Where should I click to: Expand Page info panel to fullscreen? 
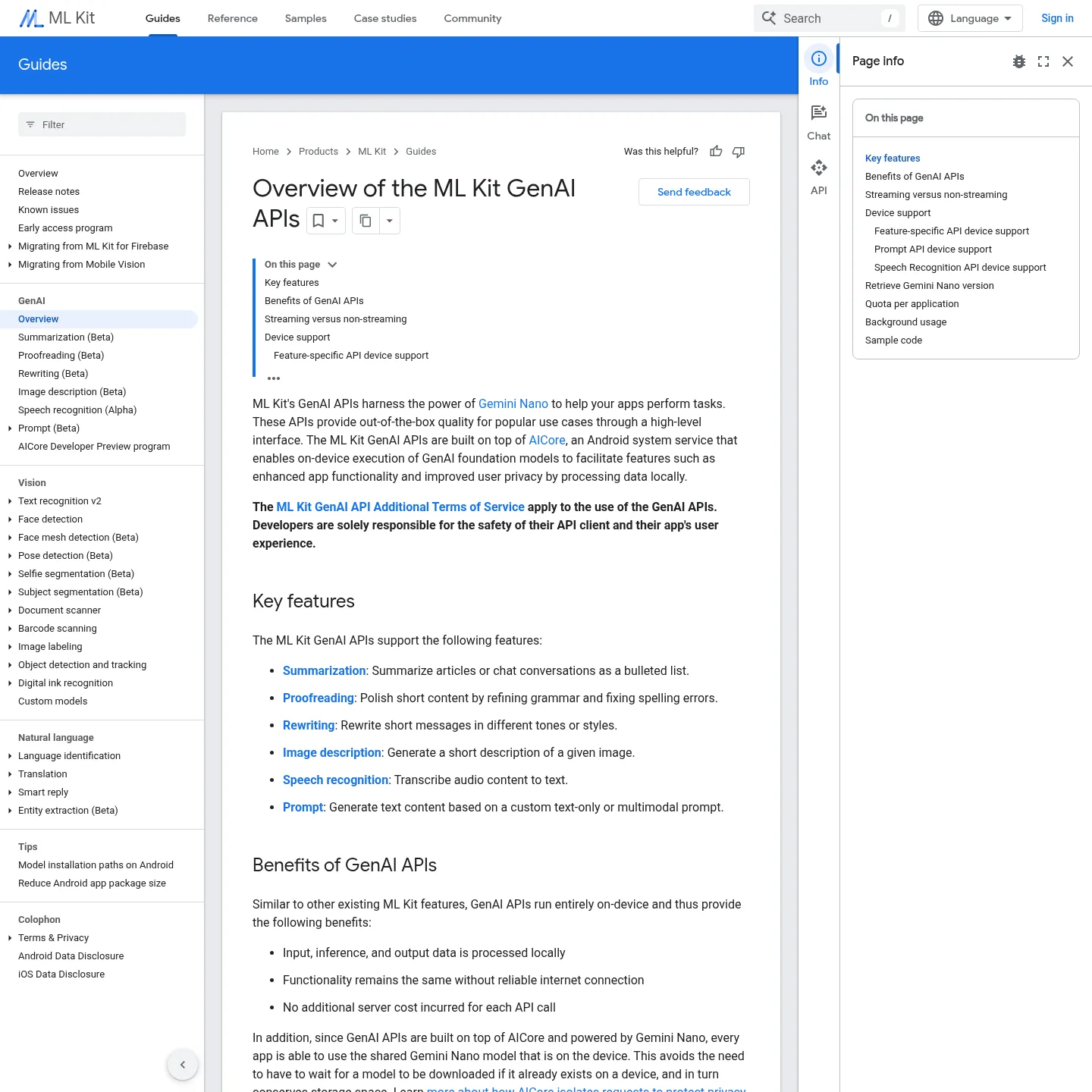pos(1043,61)
